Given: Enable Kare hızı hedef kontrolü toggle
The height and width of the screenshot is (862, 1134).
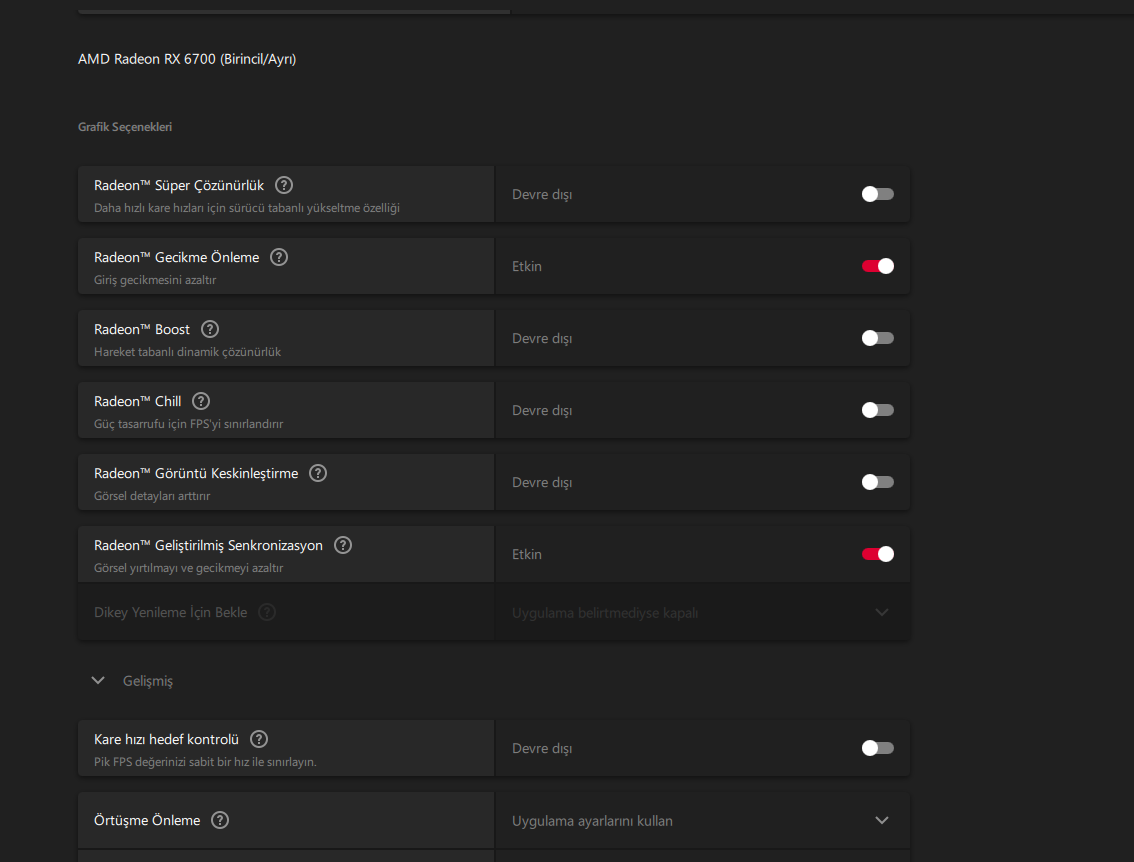Looking at the screenshot, I should 877,748.
